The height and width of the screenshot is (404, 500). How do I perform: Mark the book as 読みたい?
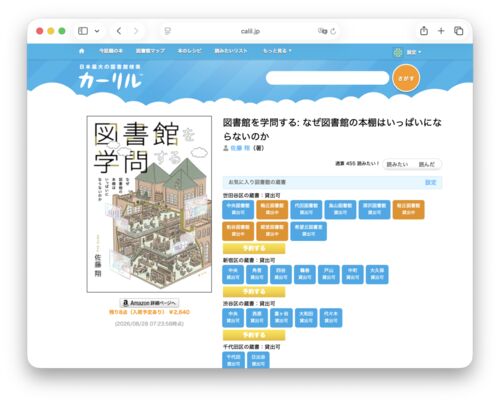397,164
